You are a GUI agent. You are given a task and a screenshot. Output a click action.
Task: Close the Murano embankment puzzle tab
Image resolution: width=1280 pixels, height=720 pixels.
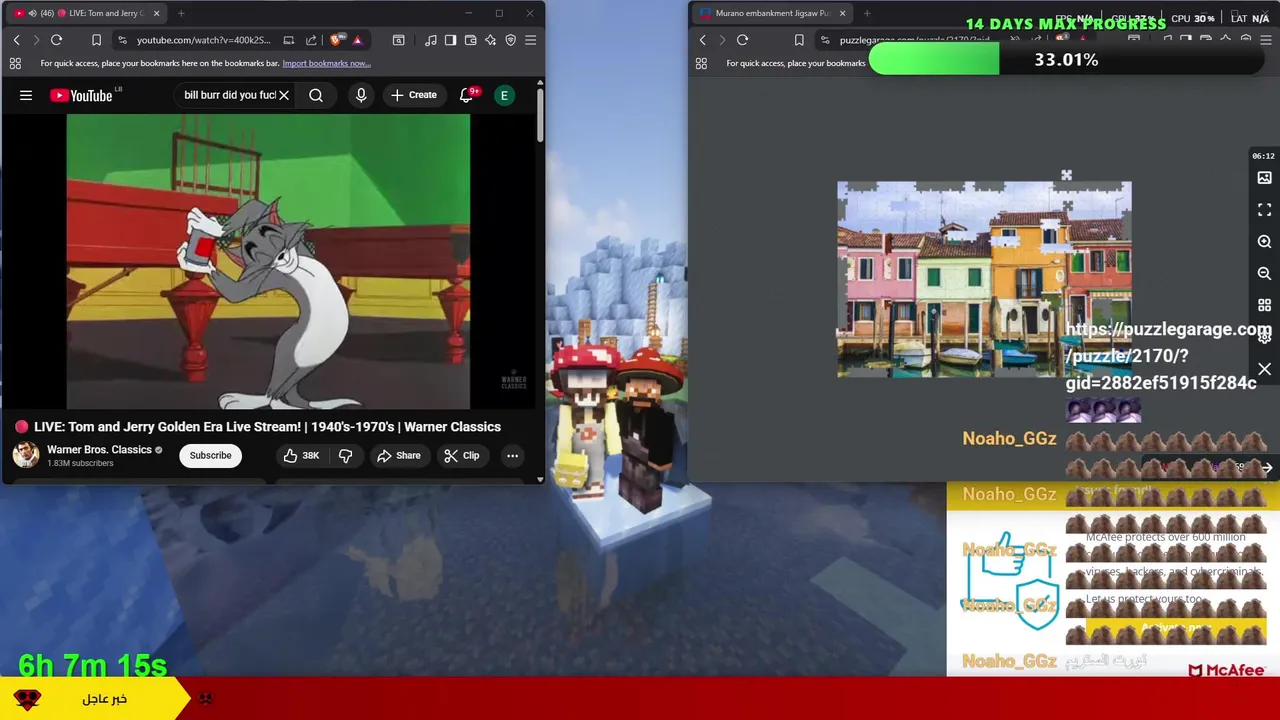pyautogui.click(x=842, y=13)
